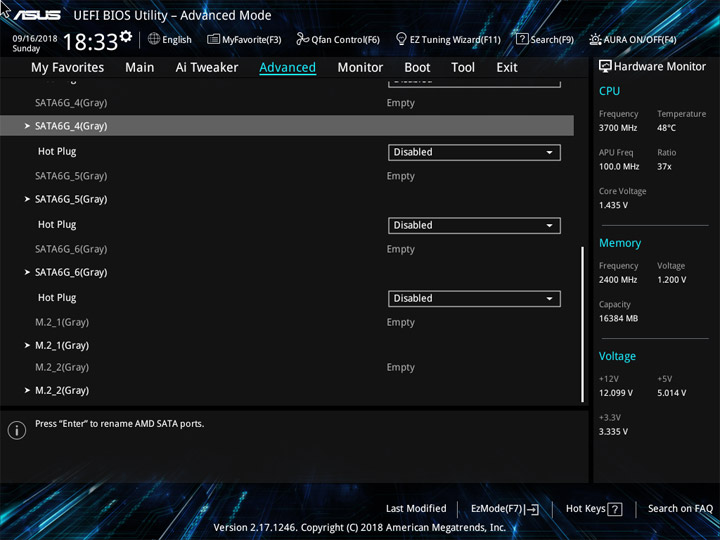Open the Ai Tweaker tab
This screenshot has width=720, height=540.
coord(207,68)
